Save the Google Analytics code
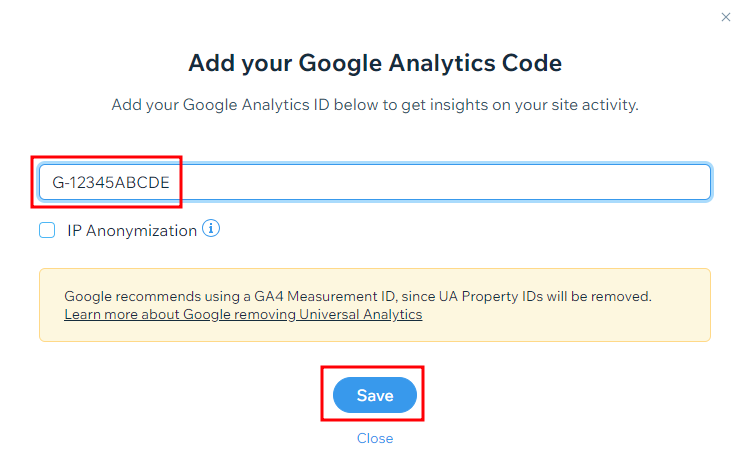 tap(375, 395)
